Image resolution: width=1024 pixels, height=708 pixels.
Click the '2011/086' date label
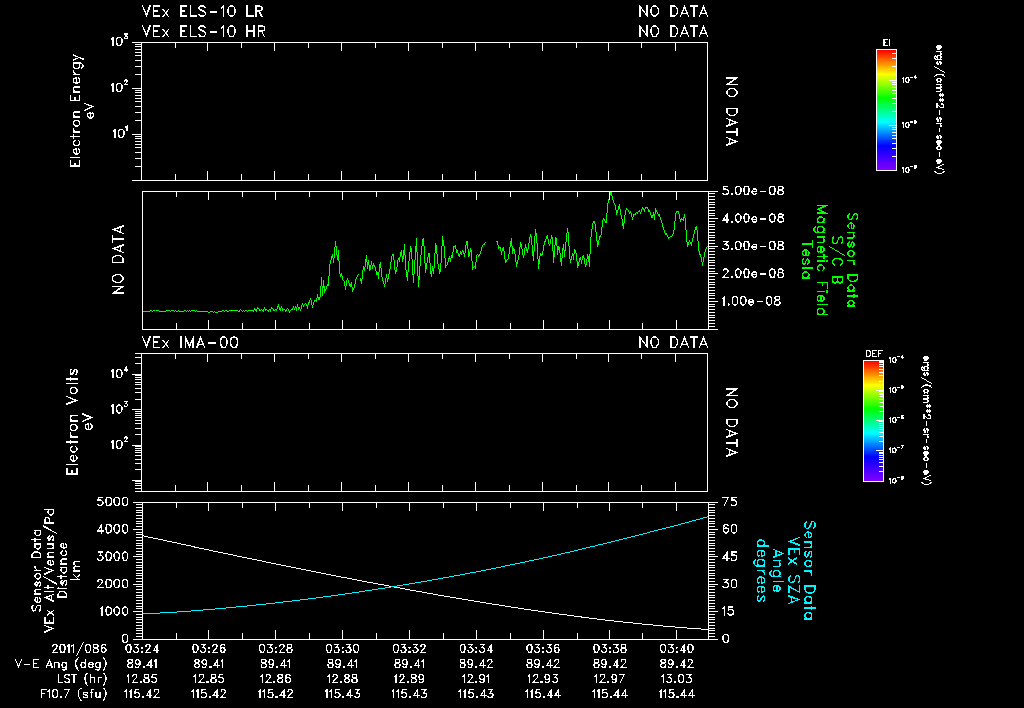pos(79,649)
